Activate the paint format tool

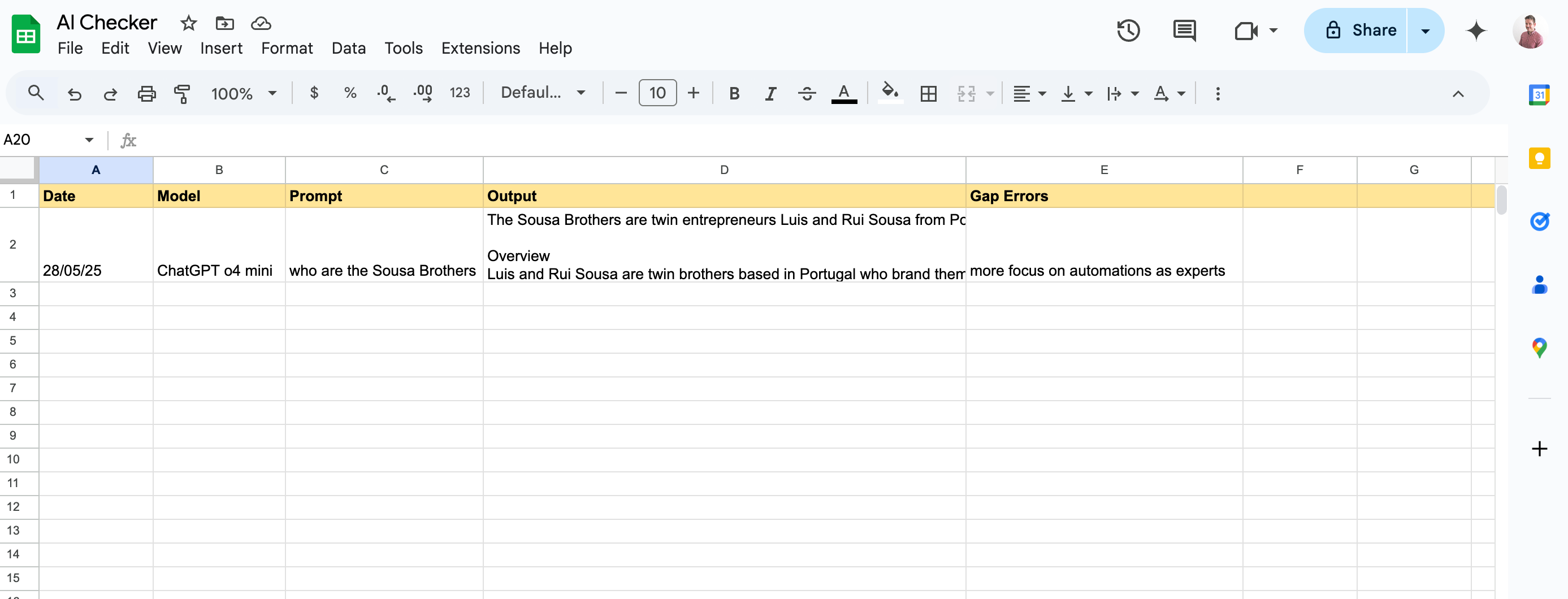click(182, 93)
